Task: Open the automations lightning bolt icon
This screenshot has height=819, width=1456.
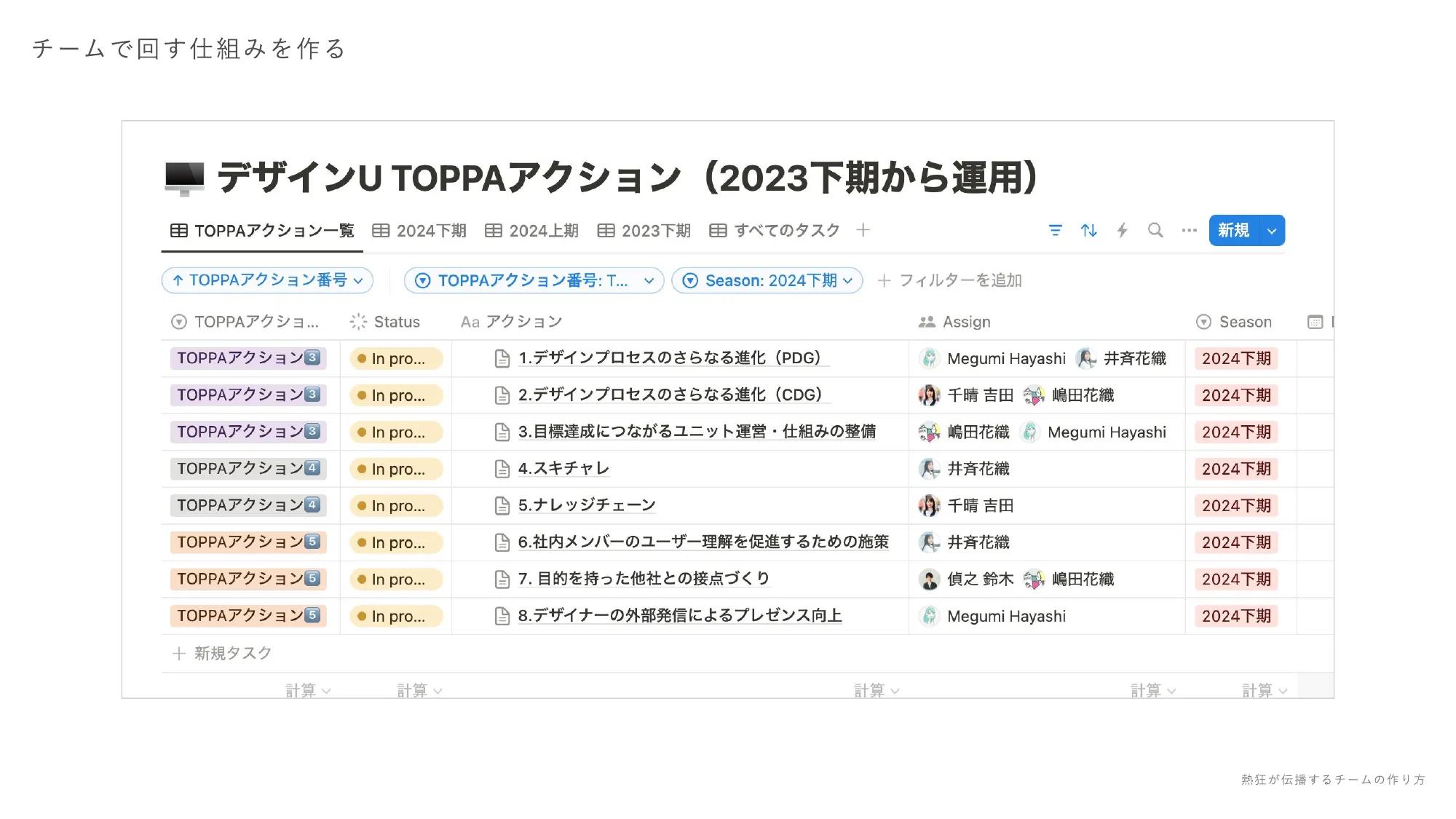Action: [x=1122, y=231]
